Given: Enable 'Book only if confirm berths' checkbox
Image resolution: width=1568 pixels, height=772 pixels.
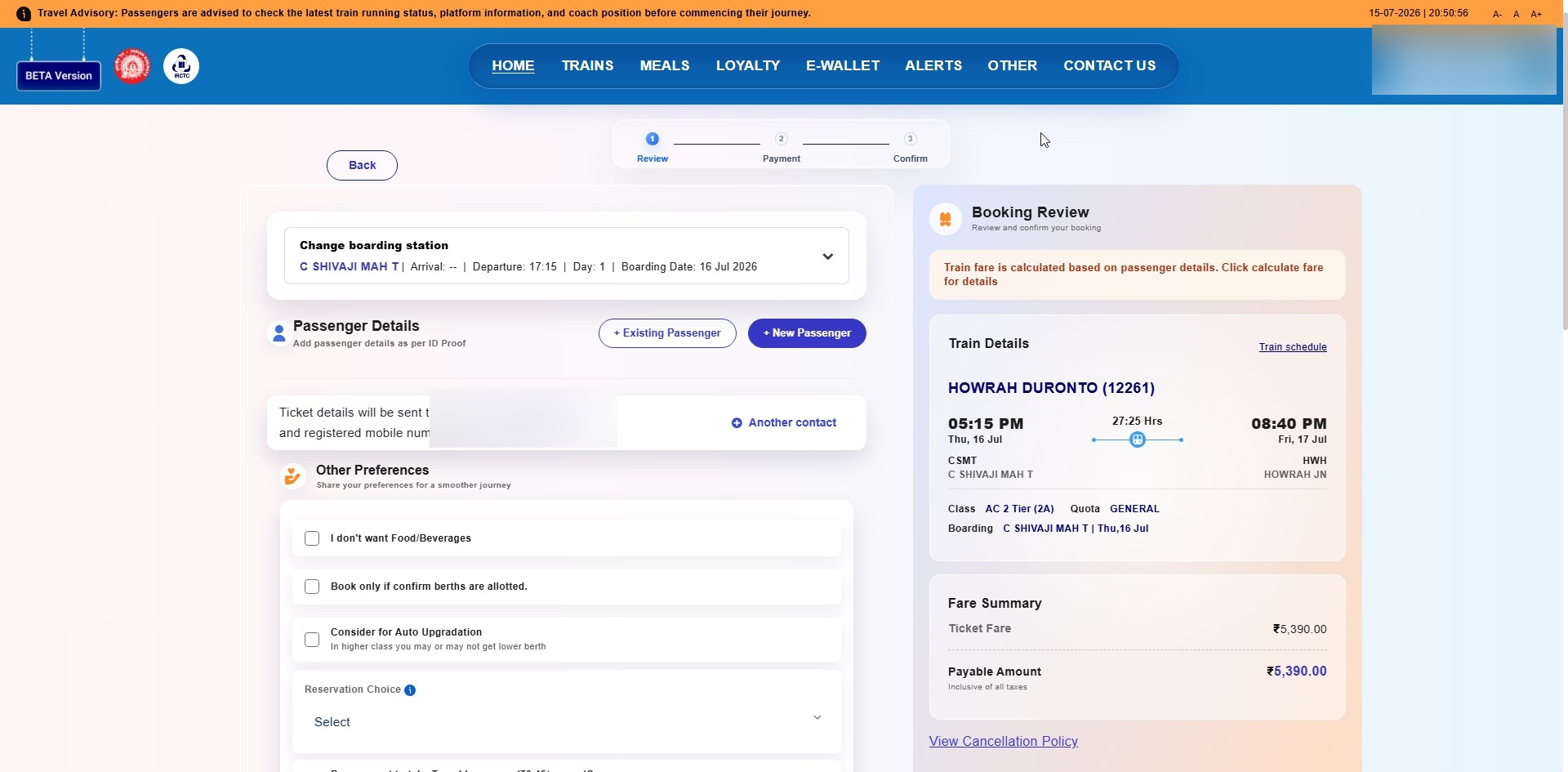Looking at the screenshot, I should (x=312, y=587).
